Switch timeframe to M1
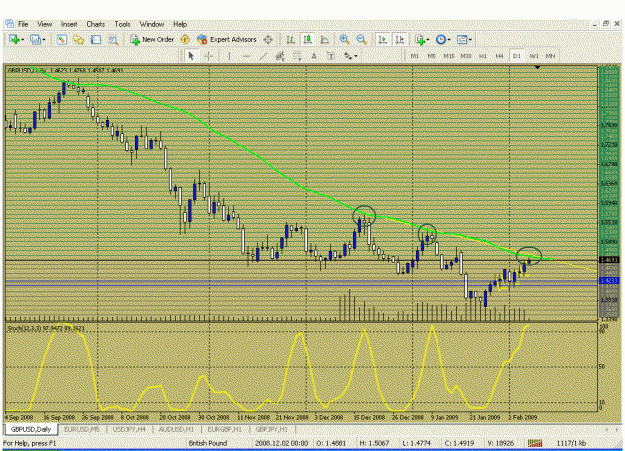 415,56
